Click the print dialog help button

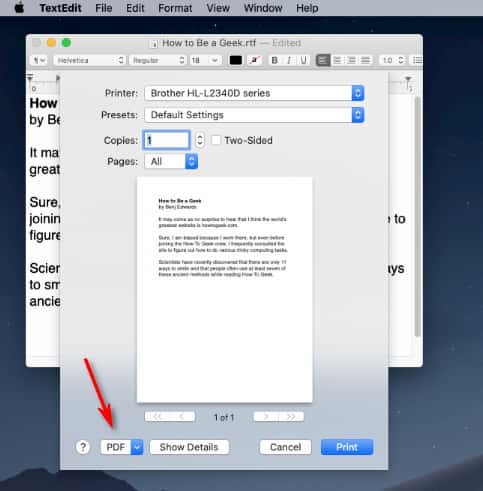click(x=83, y=447)
